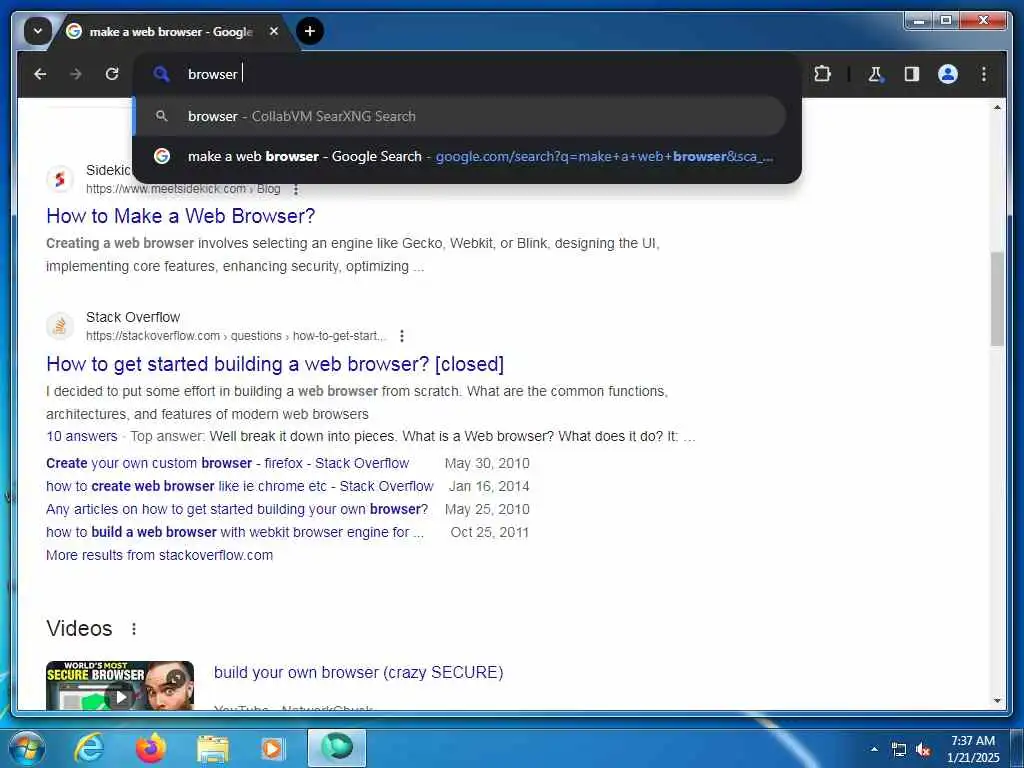Select active browser app in taskbar
The image size is (1024, 768).
337,748
